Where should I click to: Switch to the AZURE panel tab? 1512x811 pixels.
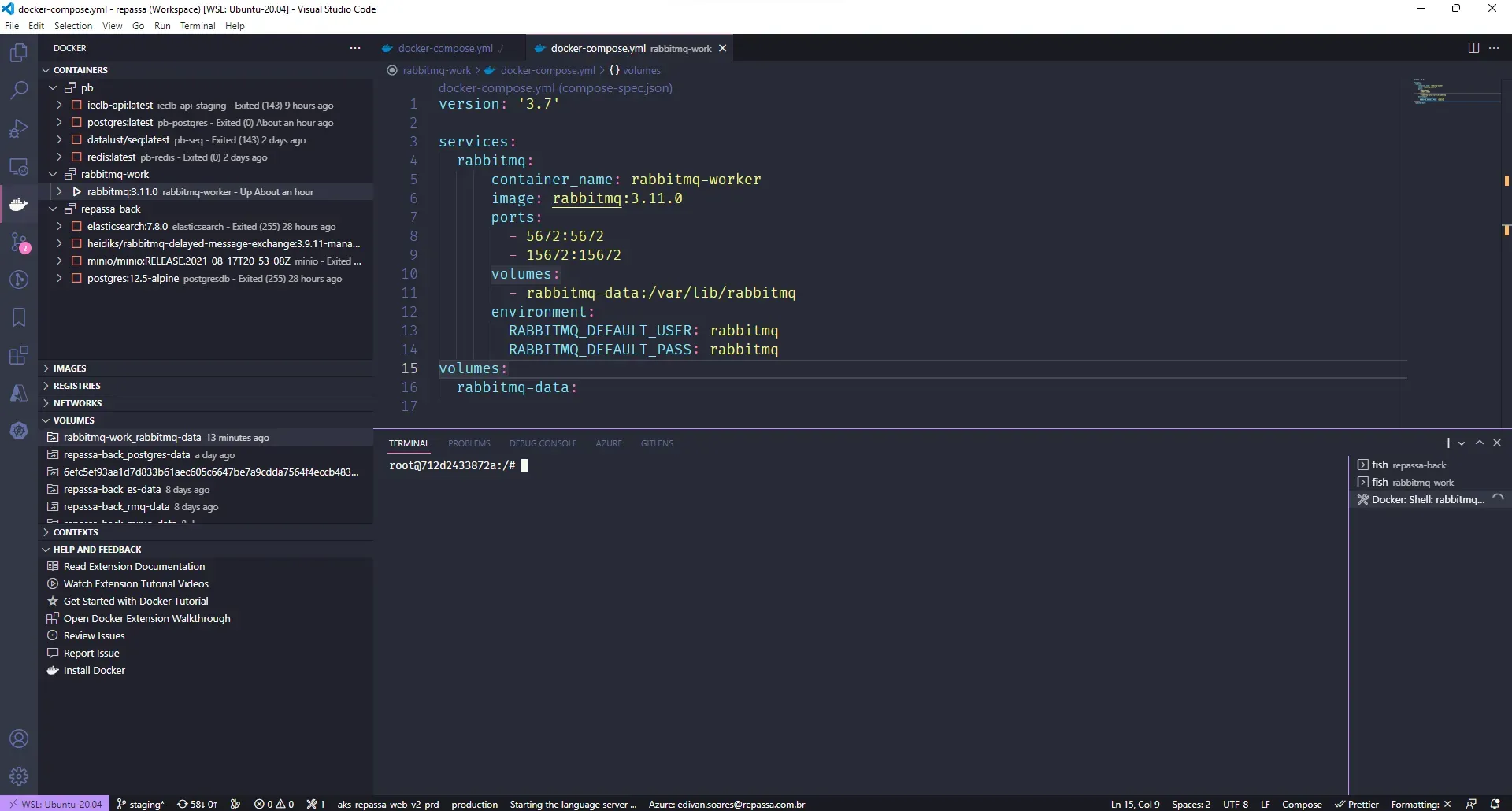609,443
